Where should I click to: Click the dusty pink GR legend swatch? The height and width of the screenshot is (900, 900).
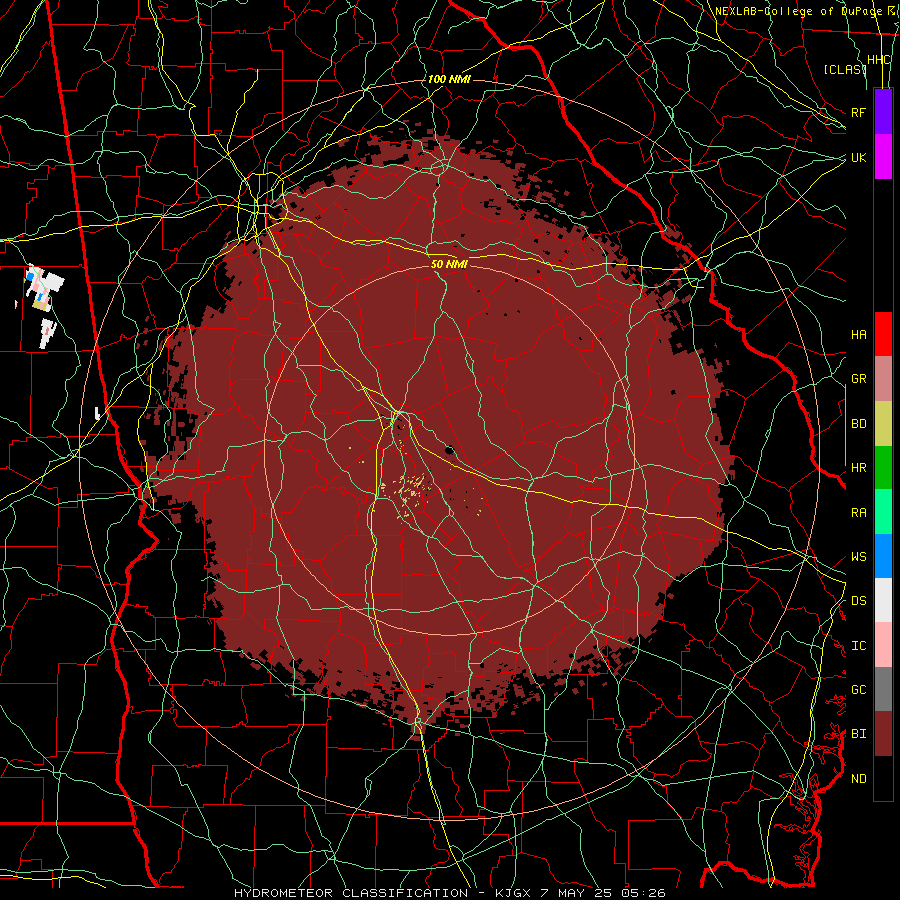(883, 378)
